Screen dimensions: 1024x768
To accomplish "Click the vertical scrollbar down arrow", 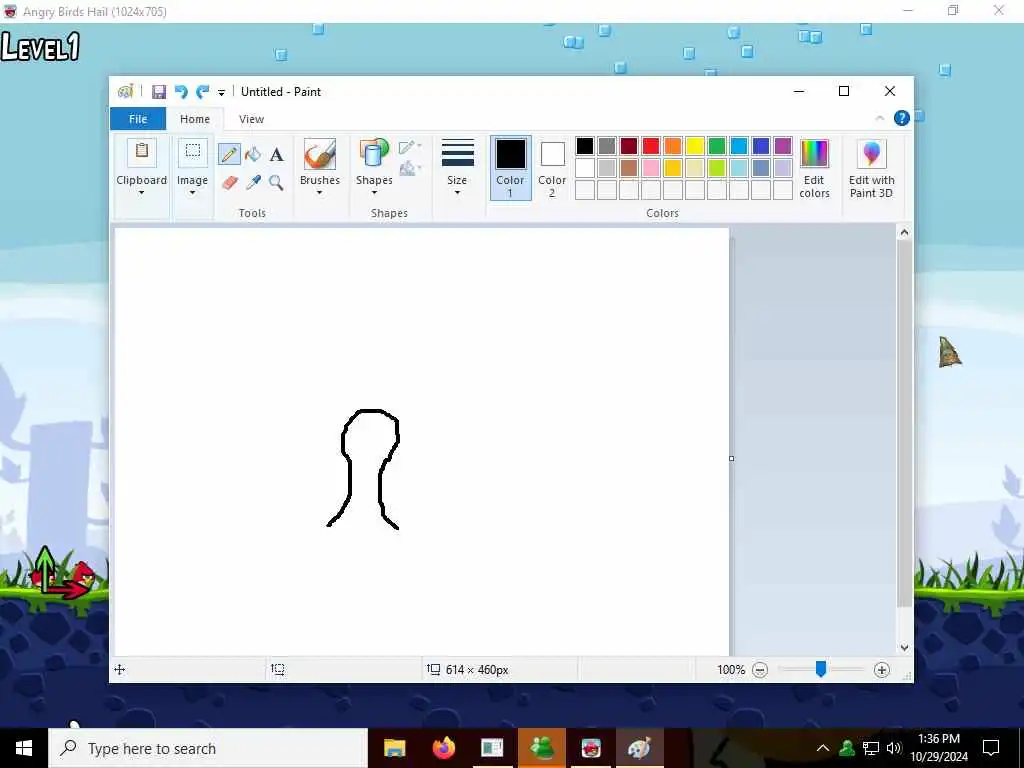I will tap(904, 648).
